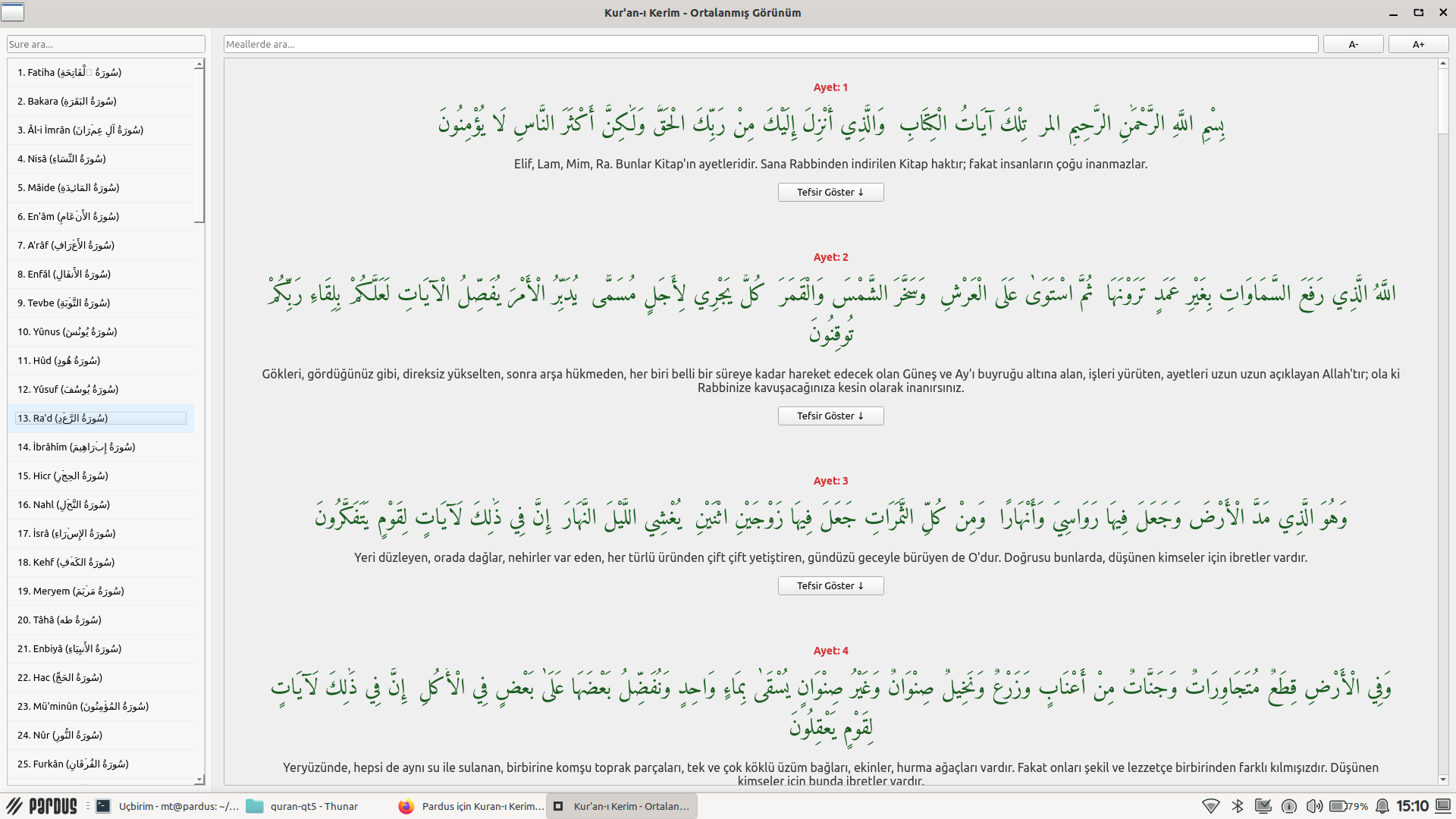Expand tafsir for Ayet 2
This screenshot has height=819, width=1456.
(830, 416)
